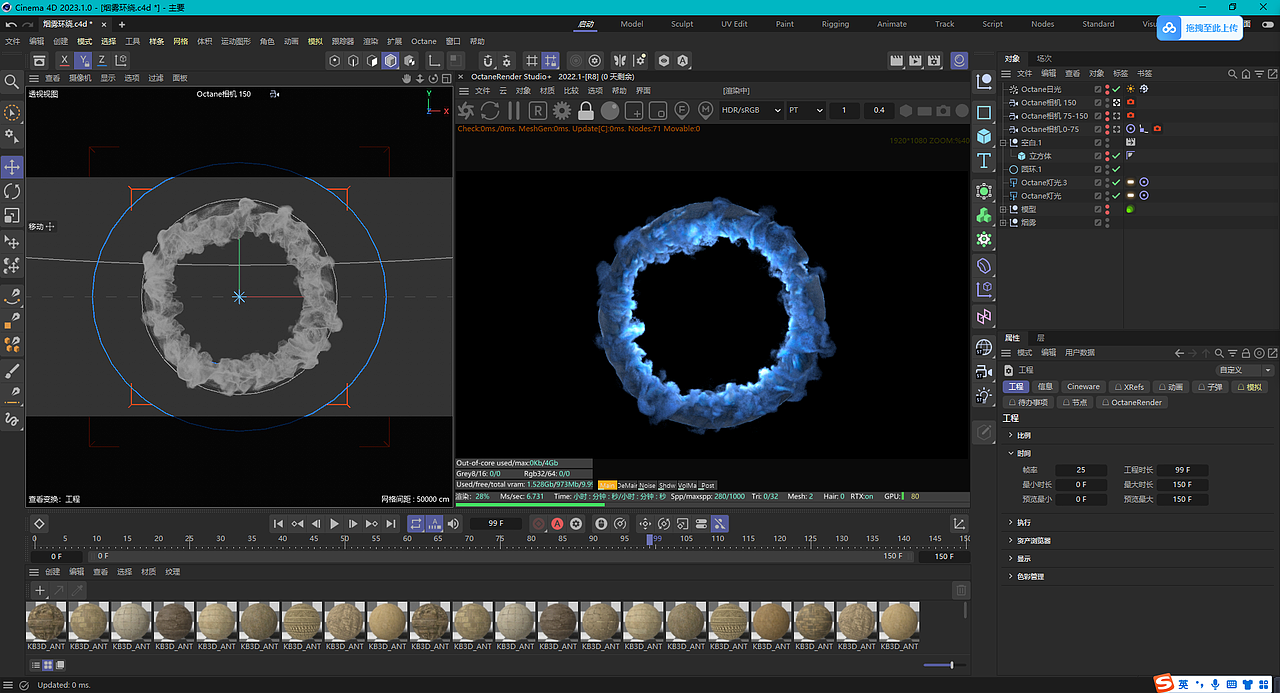
Task: Click the search icon in Object Manager
Action: (x=1233, y=74)
